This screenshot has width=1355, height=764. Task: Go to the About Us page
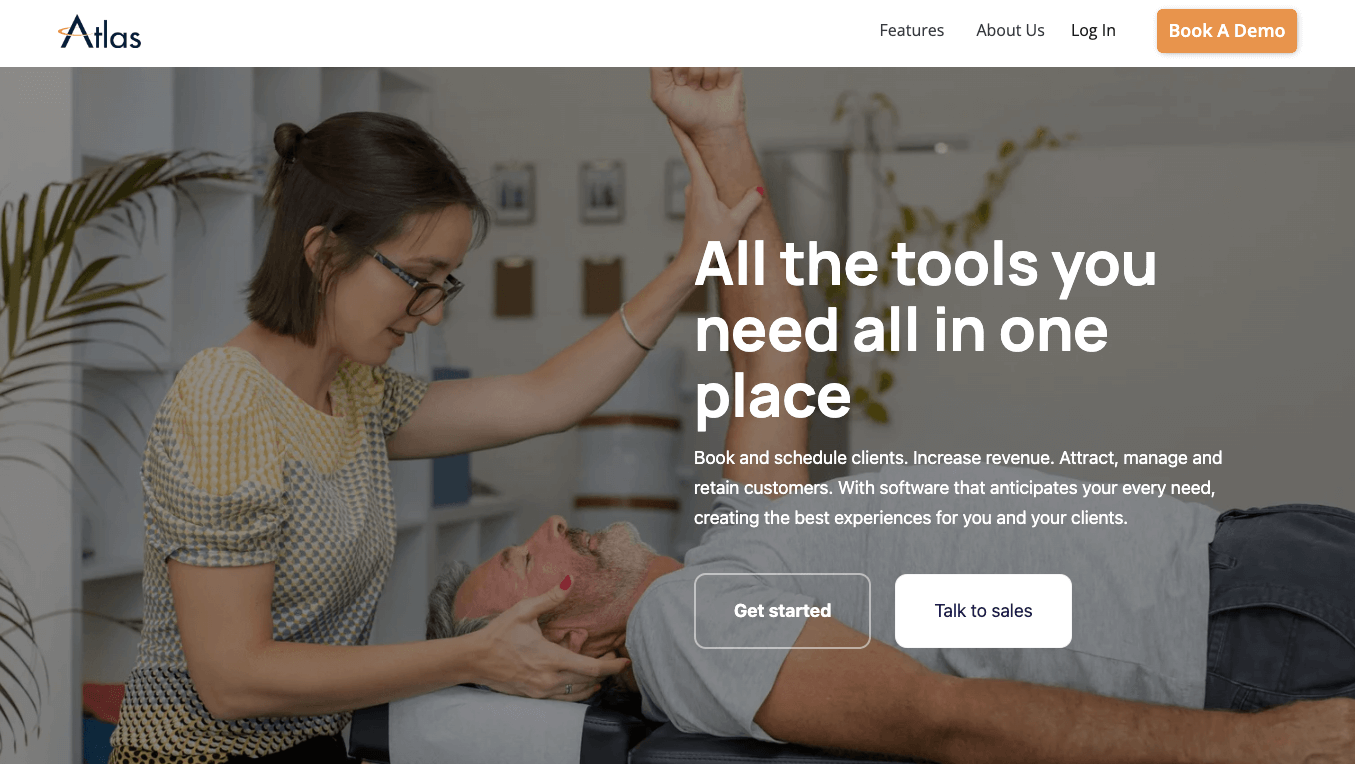coord(1010,30)
